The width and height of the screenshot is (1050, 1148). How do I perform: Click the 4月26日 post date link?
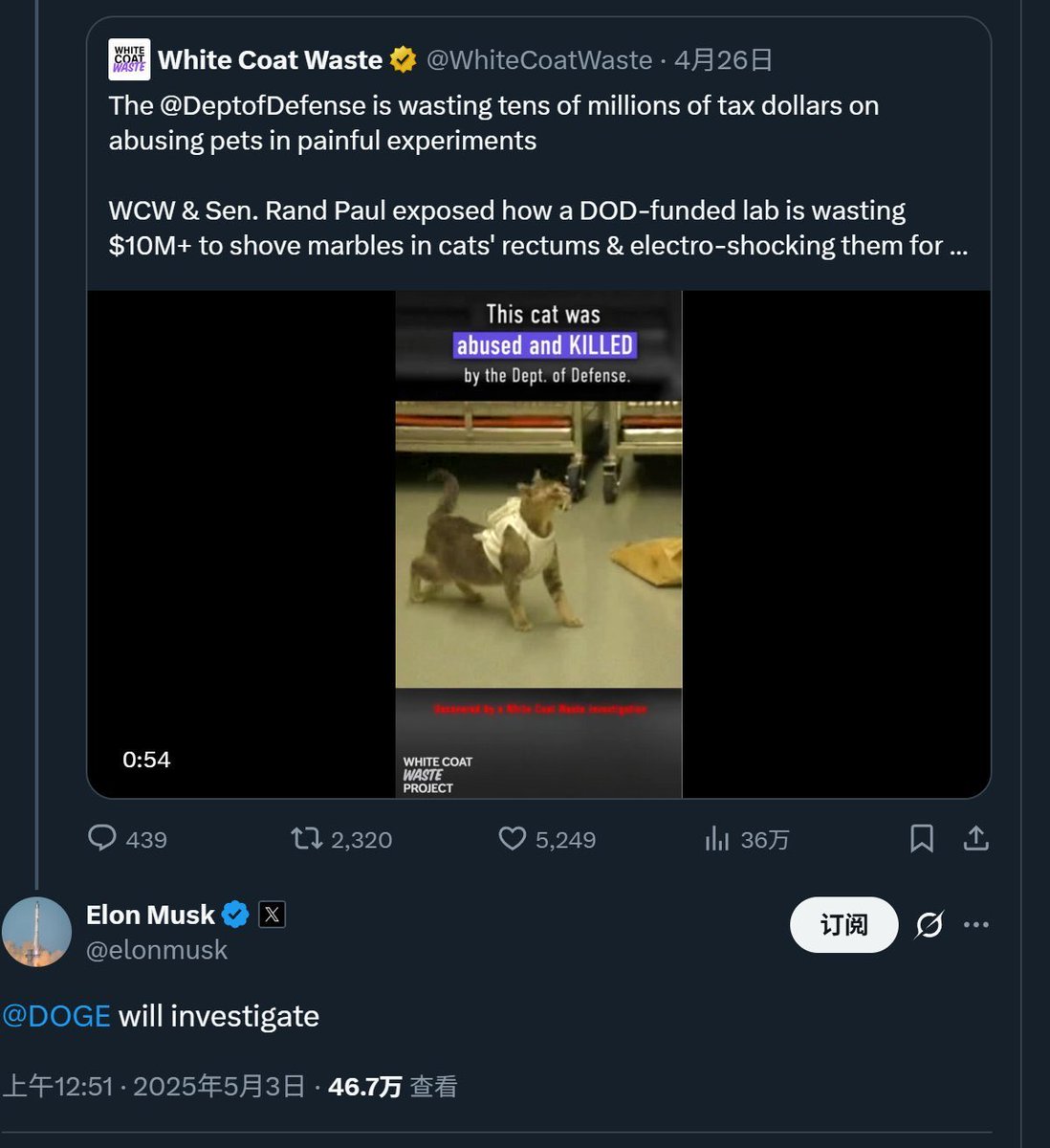click(x=723, y=60)
